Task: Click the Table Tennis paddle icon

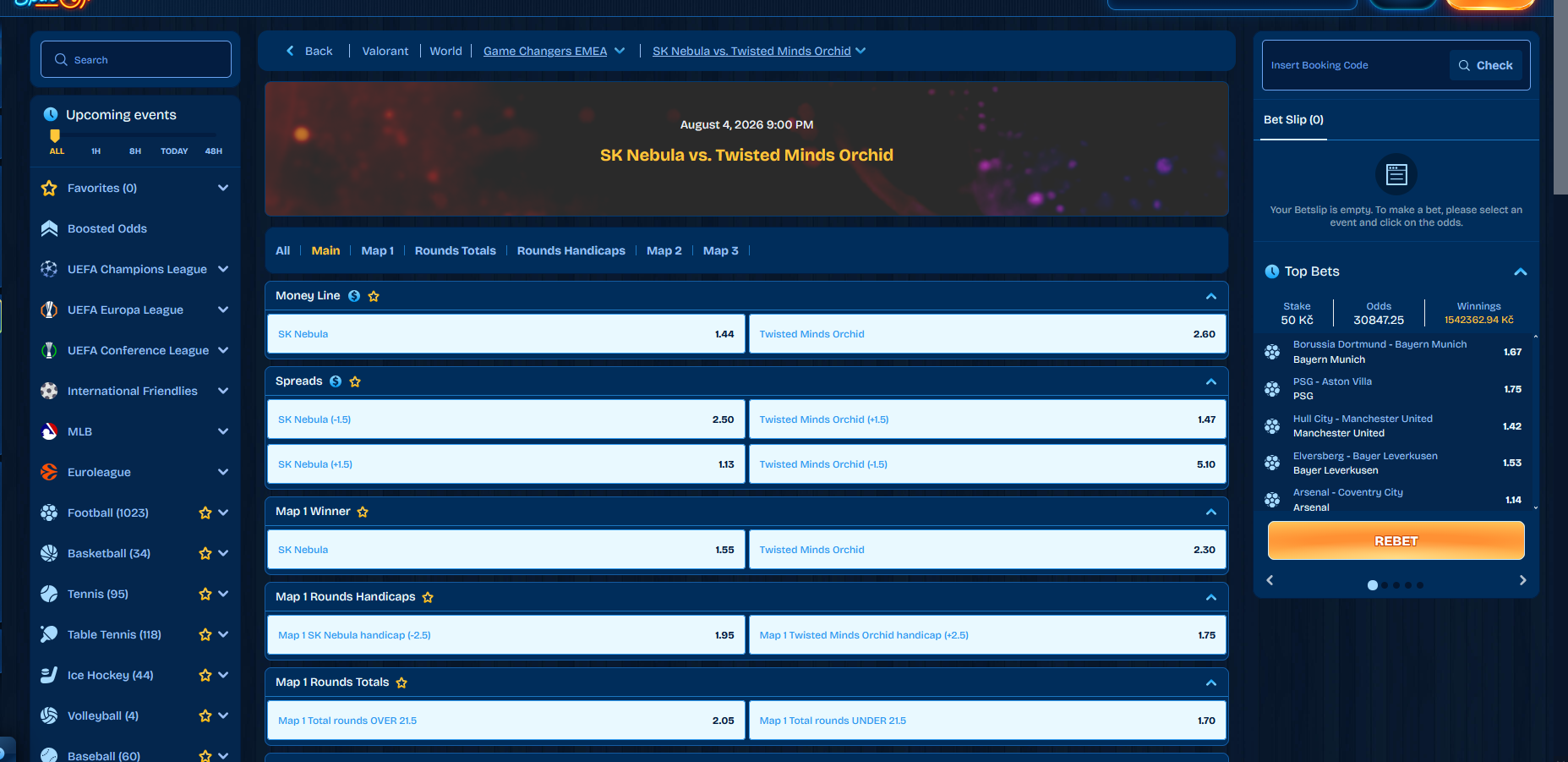Action: 49,634
